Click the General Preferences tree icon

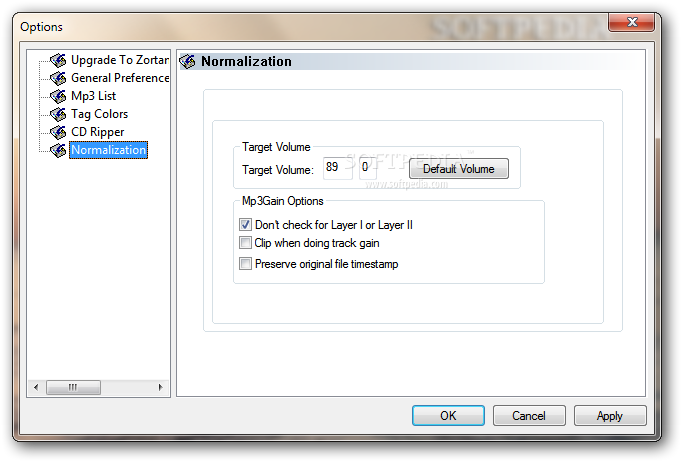click(x=58, y=78)
